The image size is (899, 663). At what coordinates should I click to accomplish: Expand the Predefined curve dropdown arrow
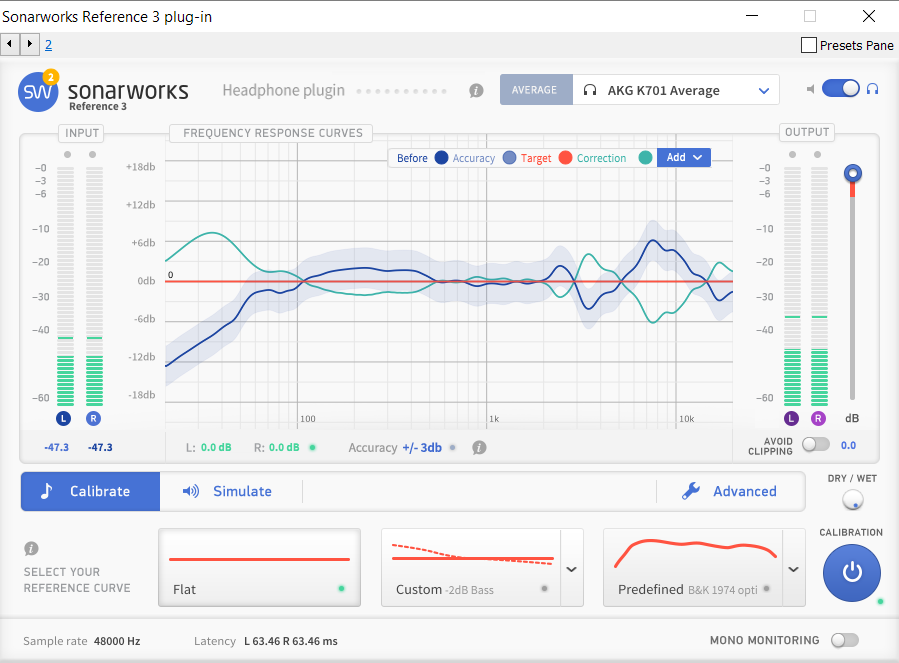click(794, 569)
